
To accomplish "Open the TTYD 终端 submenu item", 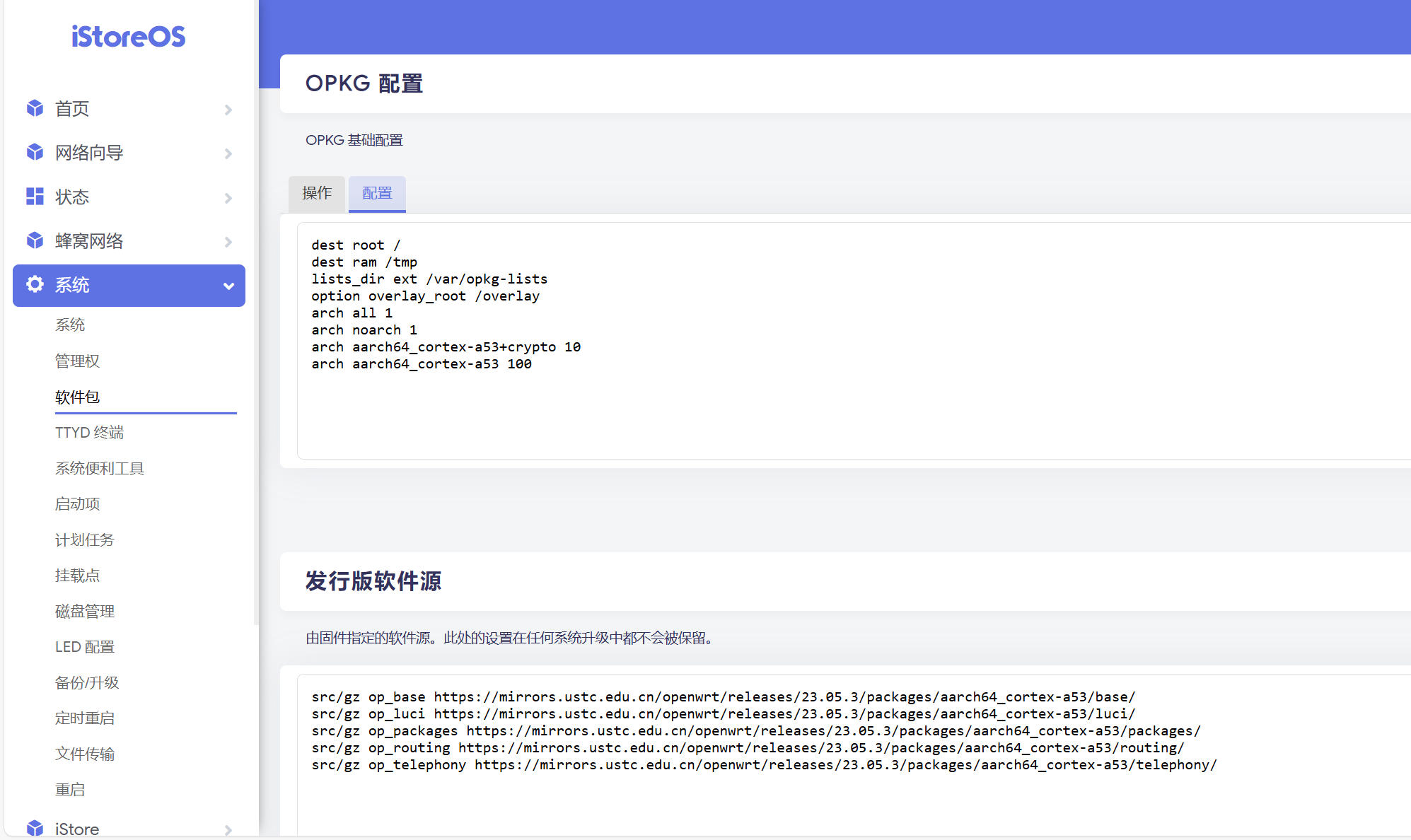I will coord(89,432).
